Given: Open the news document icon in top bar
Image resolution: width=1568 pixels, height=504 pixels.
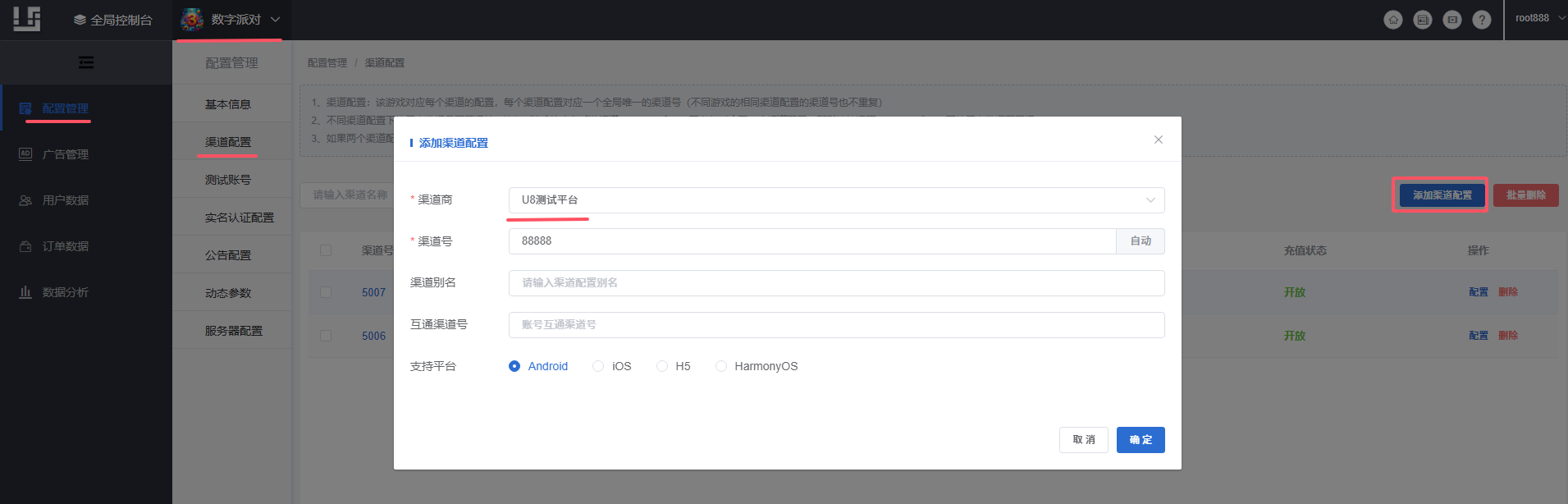Looking at the screenshot, I should point(1423,20).
